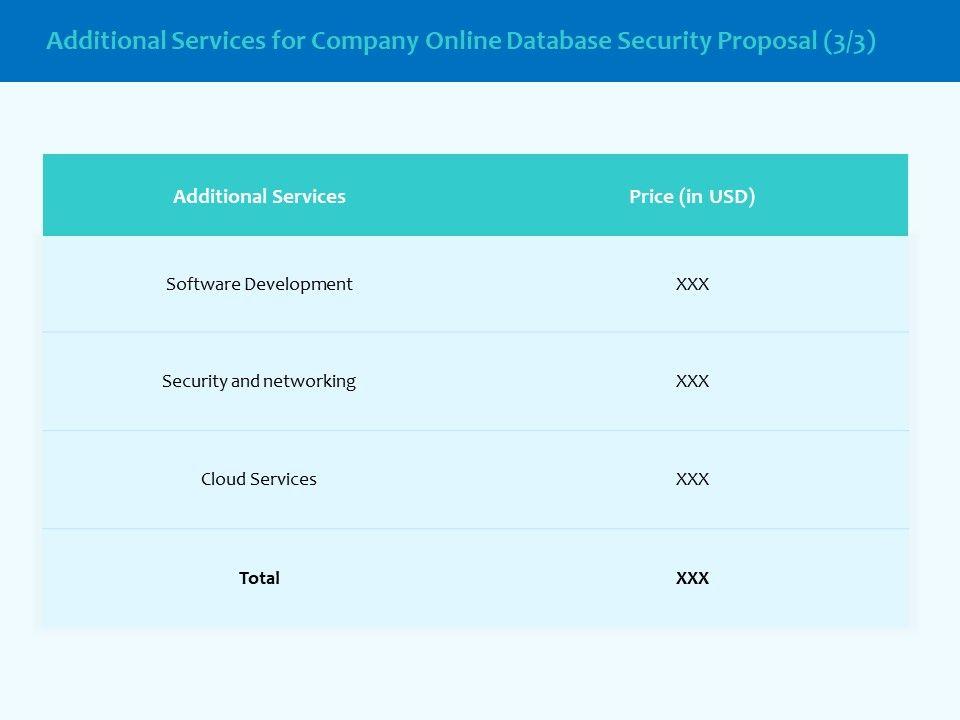Click the bold XXX total price
This screenshot has height=720, width=960.
tap(692, 578)
